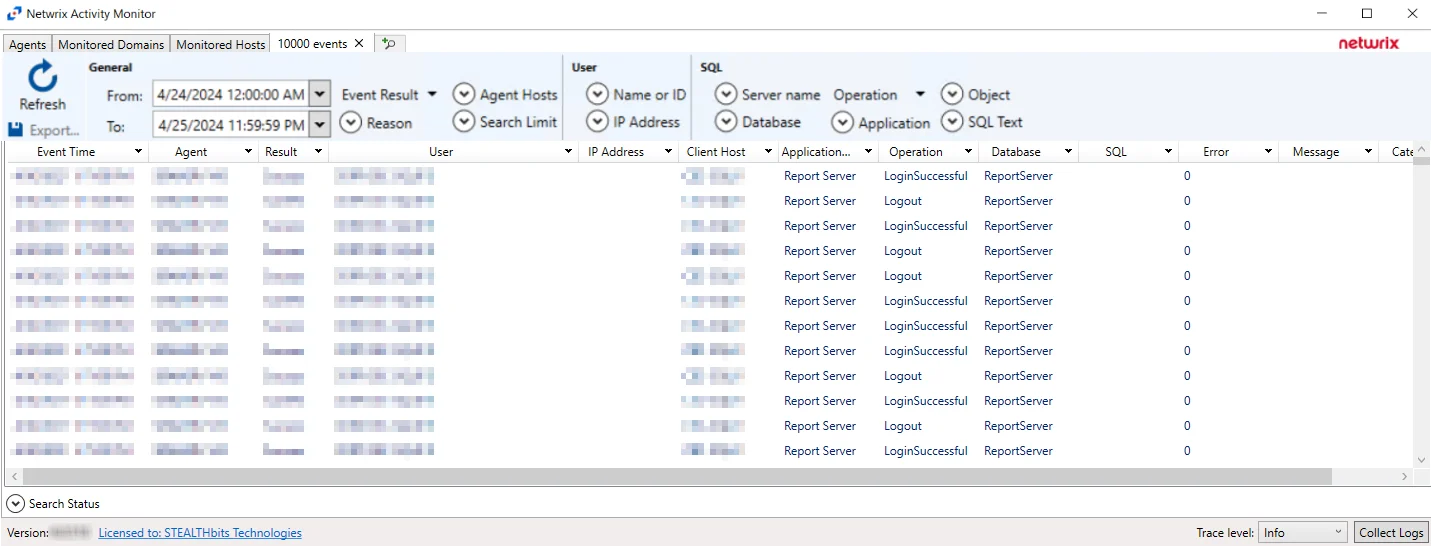Expand the Agent Hosts filter
The image size is (1431, 546).
click(x=463, y=94)
